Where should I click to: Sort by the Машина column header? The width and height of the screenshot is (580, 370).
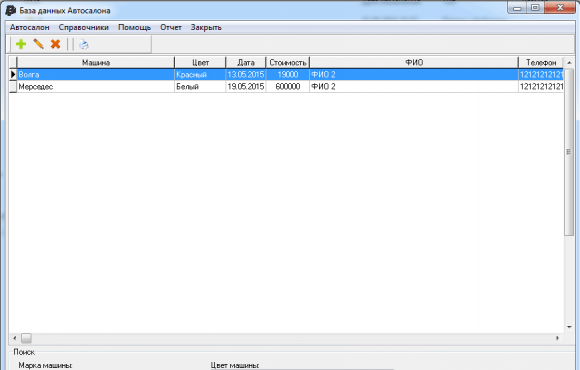click(x=96, y=63)
